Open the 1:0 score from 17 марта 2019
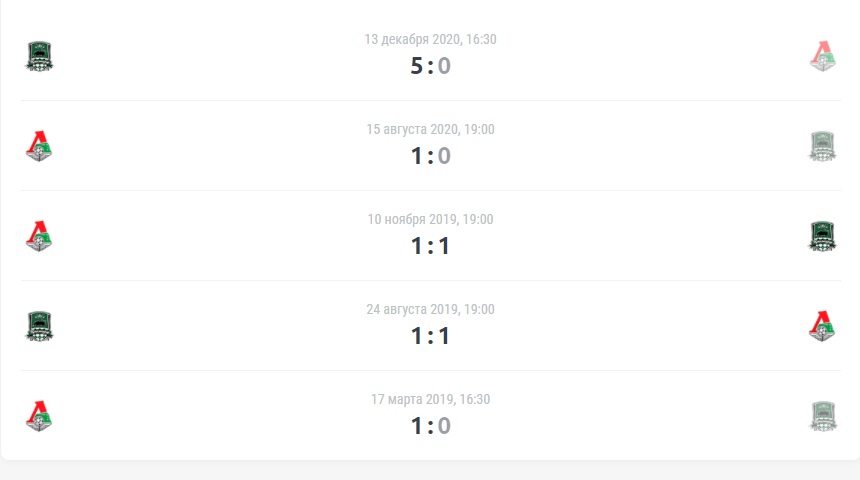Screen dimensions: 860x480 [x=431, y=426]
